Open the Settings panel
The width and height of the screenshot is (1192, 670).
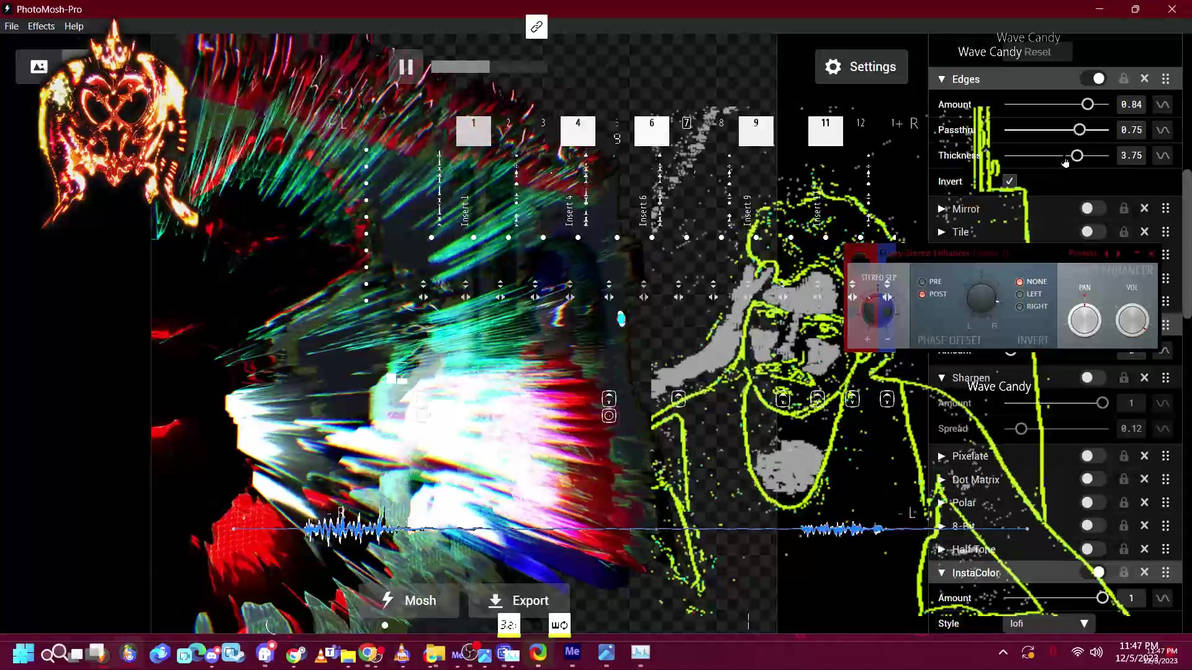(x=861, y=67)
